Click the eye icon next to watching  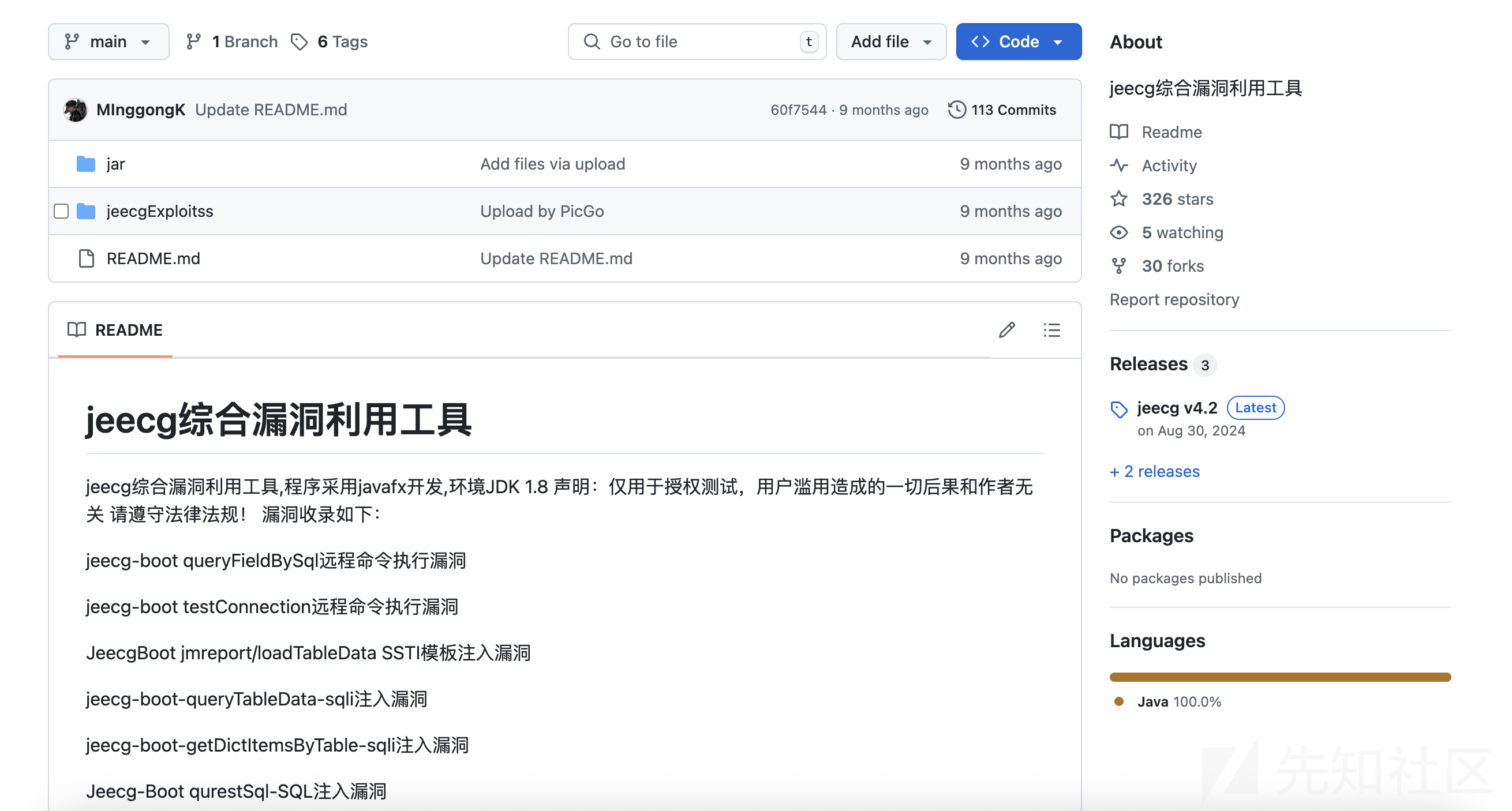(1119, 232)
